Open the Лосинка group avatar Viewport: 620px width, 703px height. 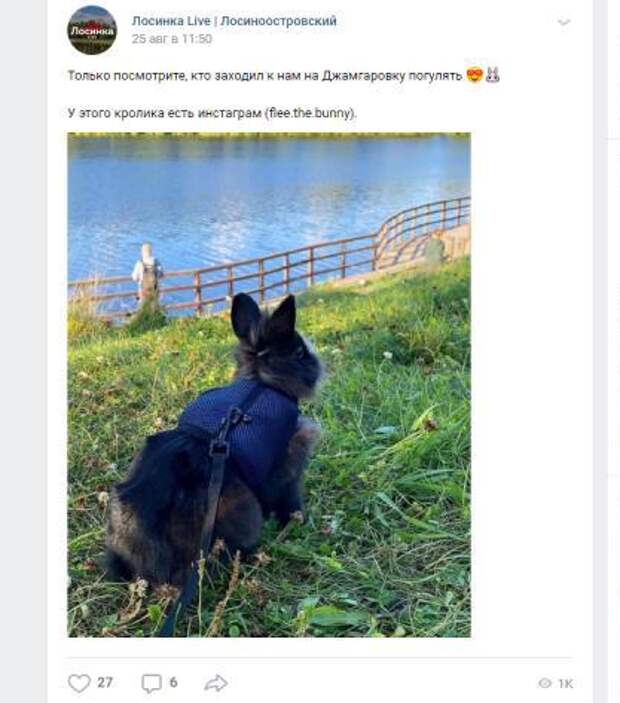pyautogui.click(x=92, y=30)
